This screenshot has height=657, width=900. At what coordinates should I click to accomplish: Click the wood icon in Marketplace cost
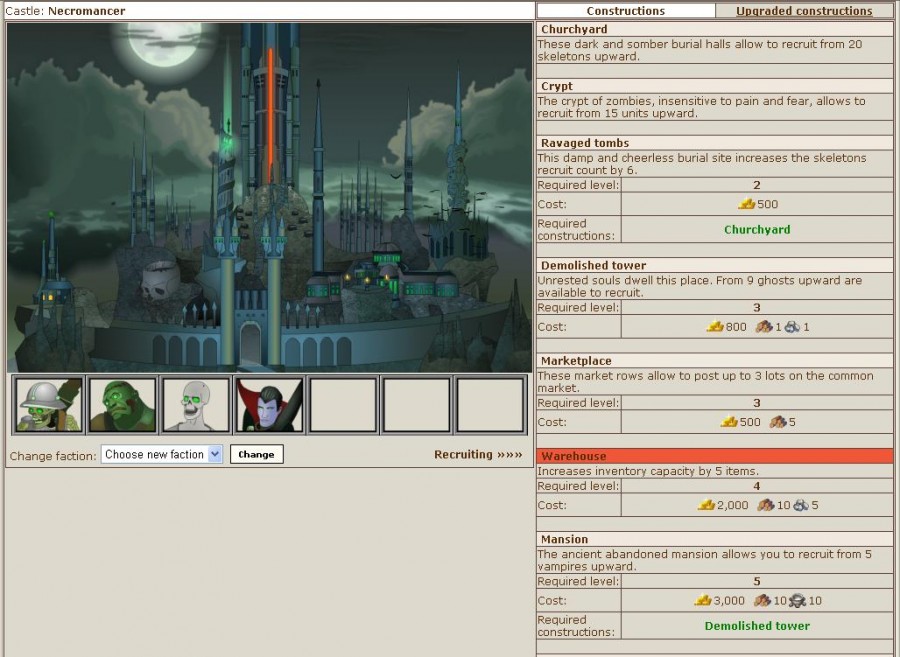pos(777,422)
